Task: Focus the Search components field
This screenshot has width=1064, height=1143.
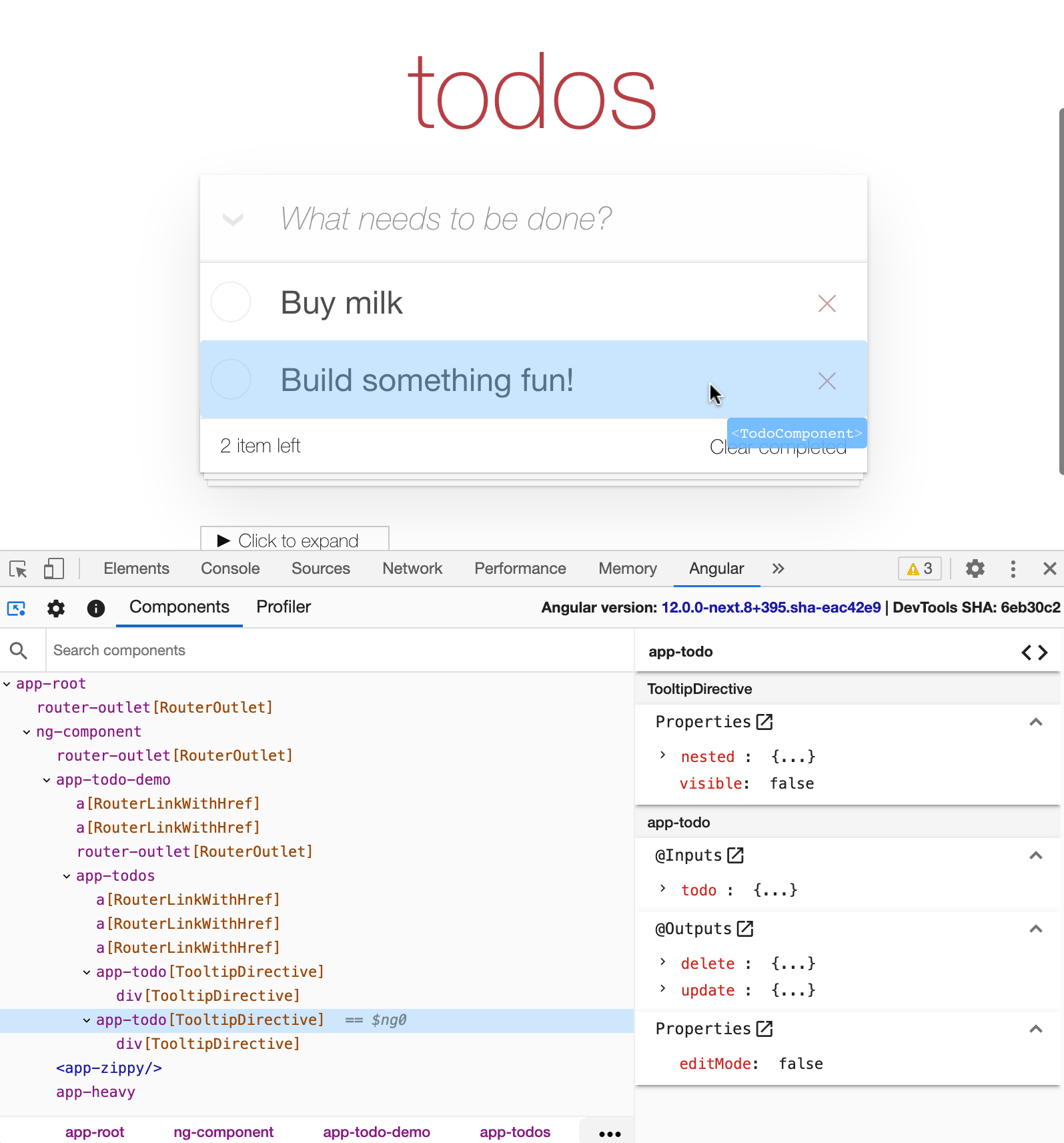Action: (x=334, y=651)
